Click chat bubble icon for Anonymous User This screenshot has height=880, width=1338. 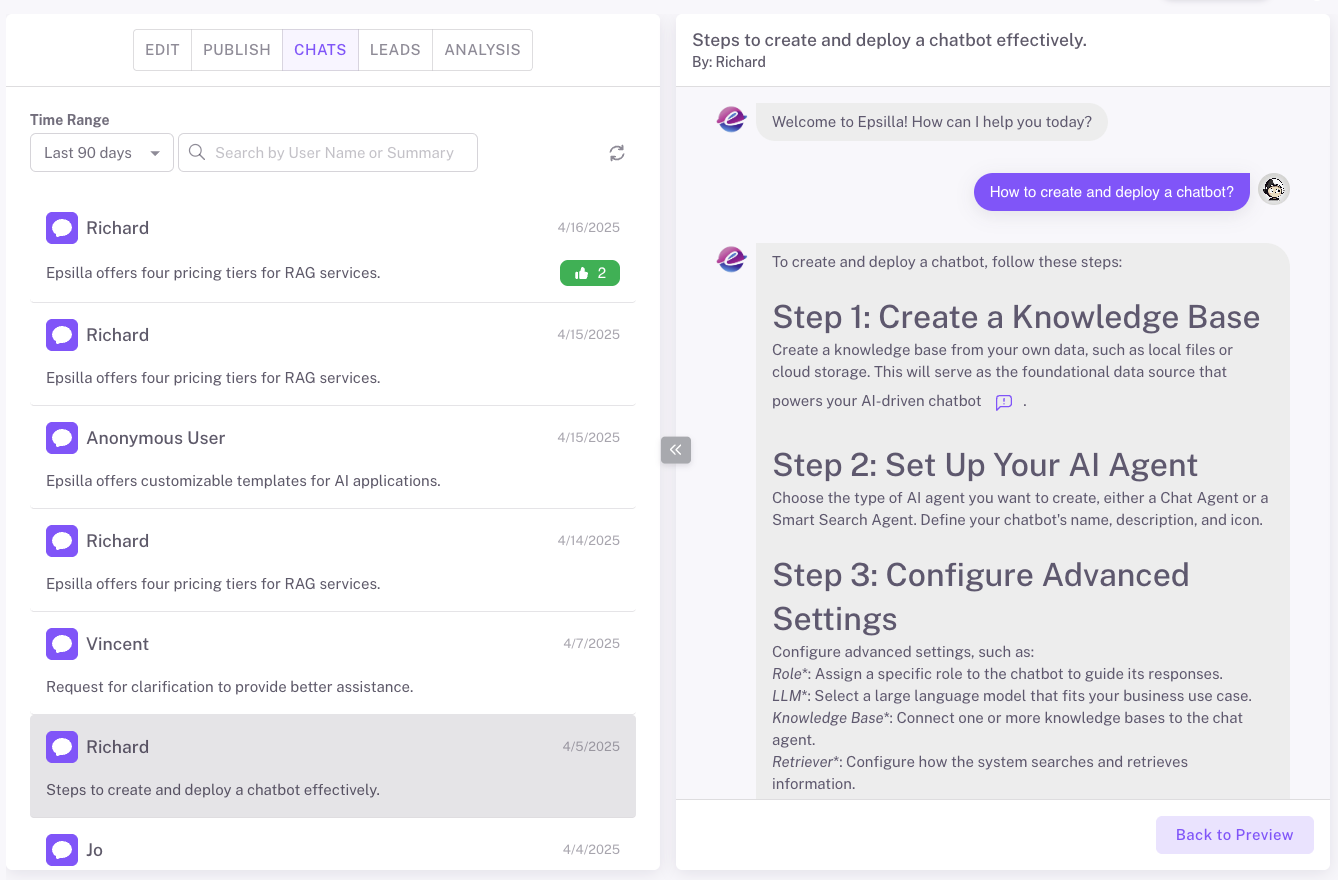[62, 438]
